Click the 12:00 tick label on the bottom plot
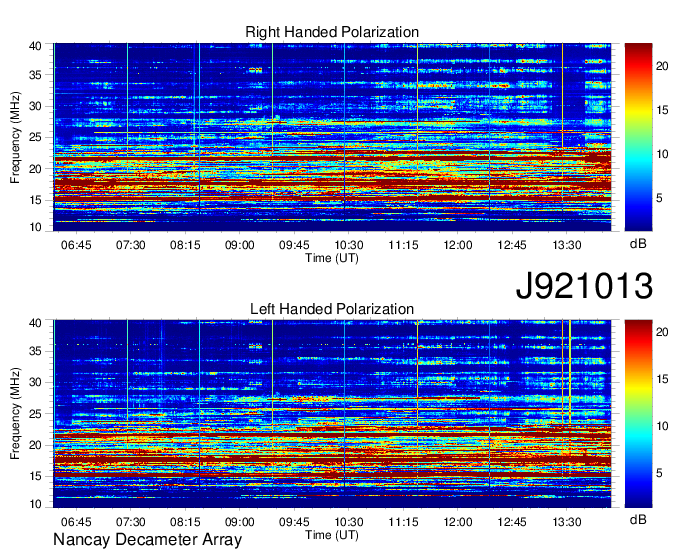 [x=458, y=522]
